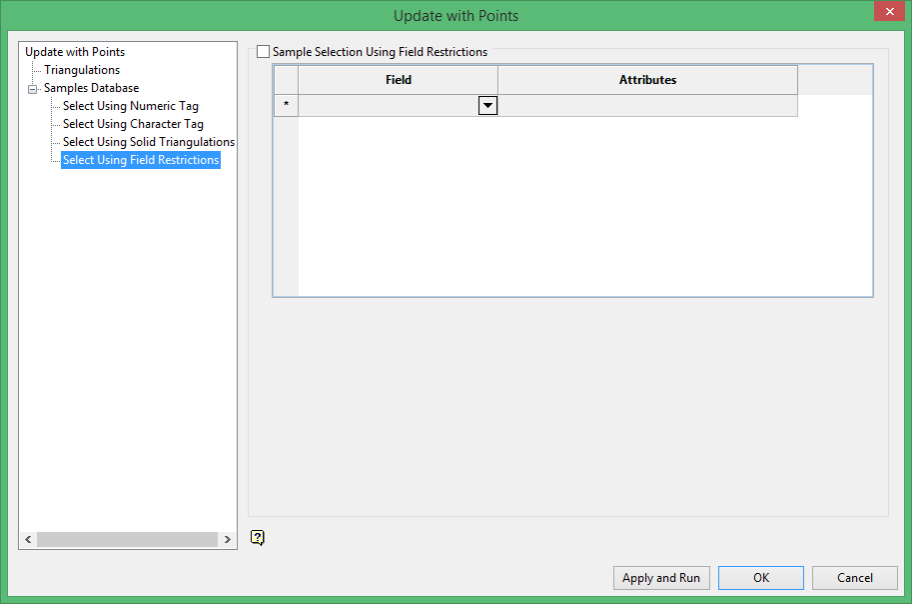Open the help icon below the panel
Image resolution: width=912 pixels, height=604 pixels.
[257, 538]
